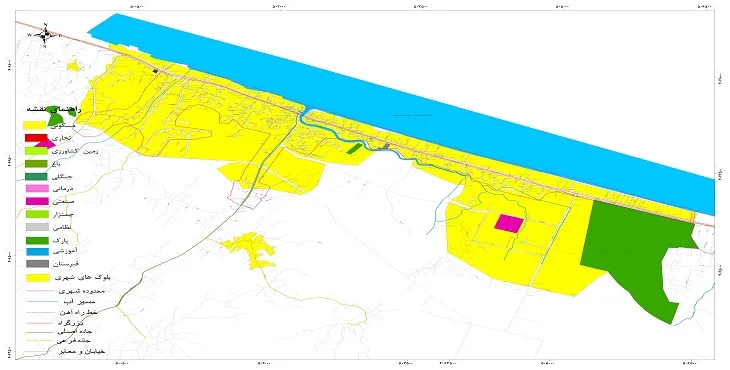This screenshot has height=370, width=730.
Task: Click the تجاری legend label
Action: click(x=61, y=138)
